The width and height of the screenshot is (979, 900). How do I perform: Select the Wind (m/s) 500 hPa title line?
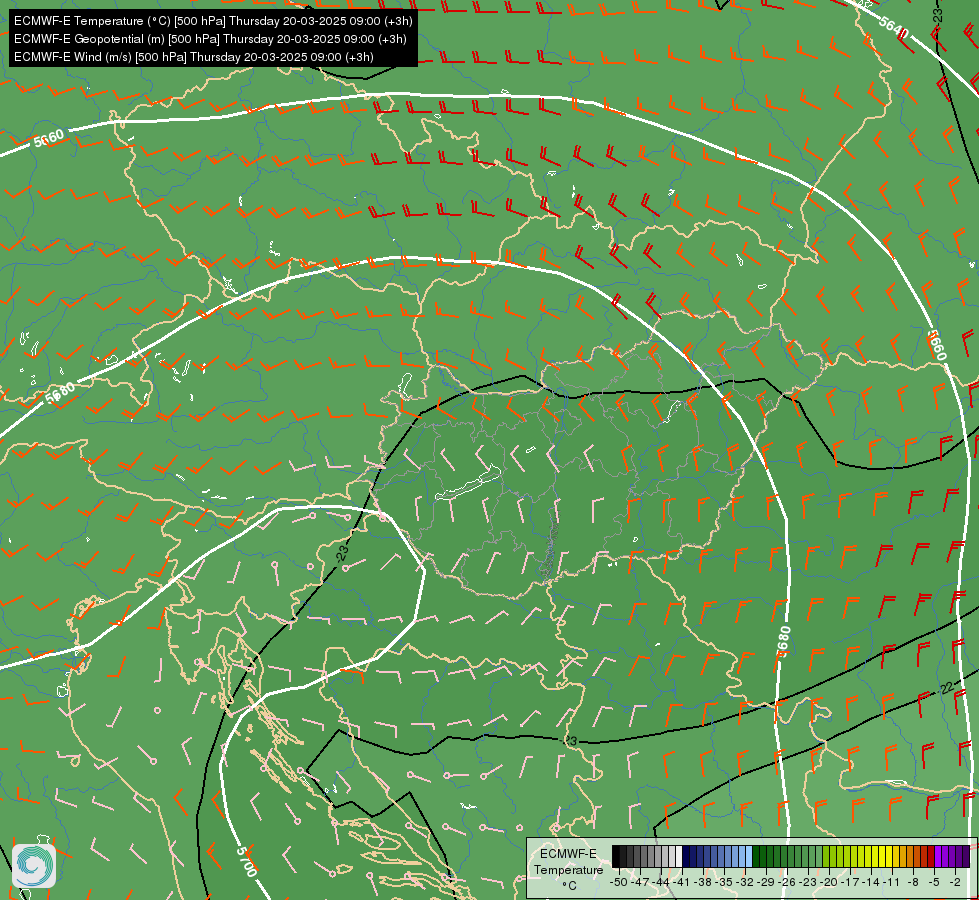(x=194, y=57)
